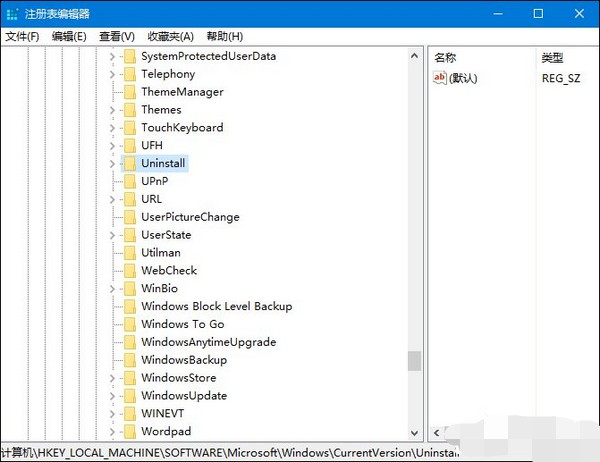This screenshot has height=462, width=600.
Task: Expand the WindowsUpdate key chevron
Action: pos(112,396)
